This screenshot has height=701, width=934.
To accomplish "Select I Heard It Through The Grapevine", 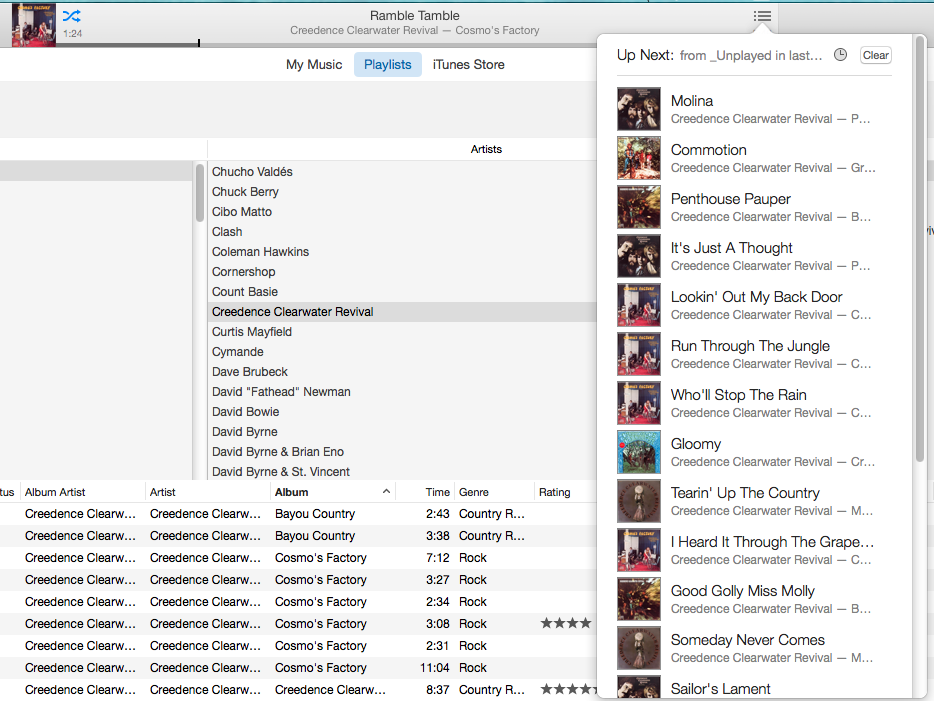I will pyautogui.click(x=755, y=550).
